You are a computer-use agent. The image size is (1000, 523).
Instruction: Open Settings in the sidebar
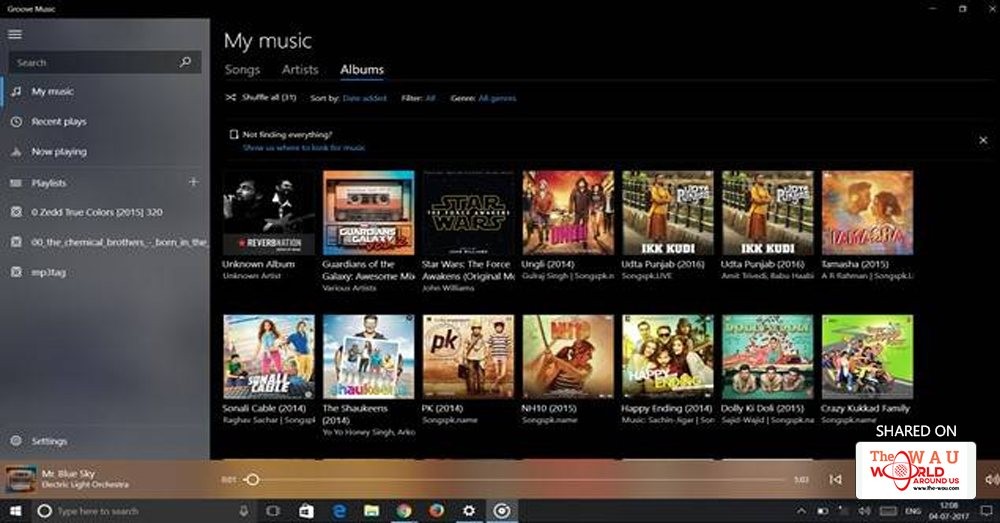point(49,441)
